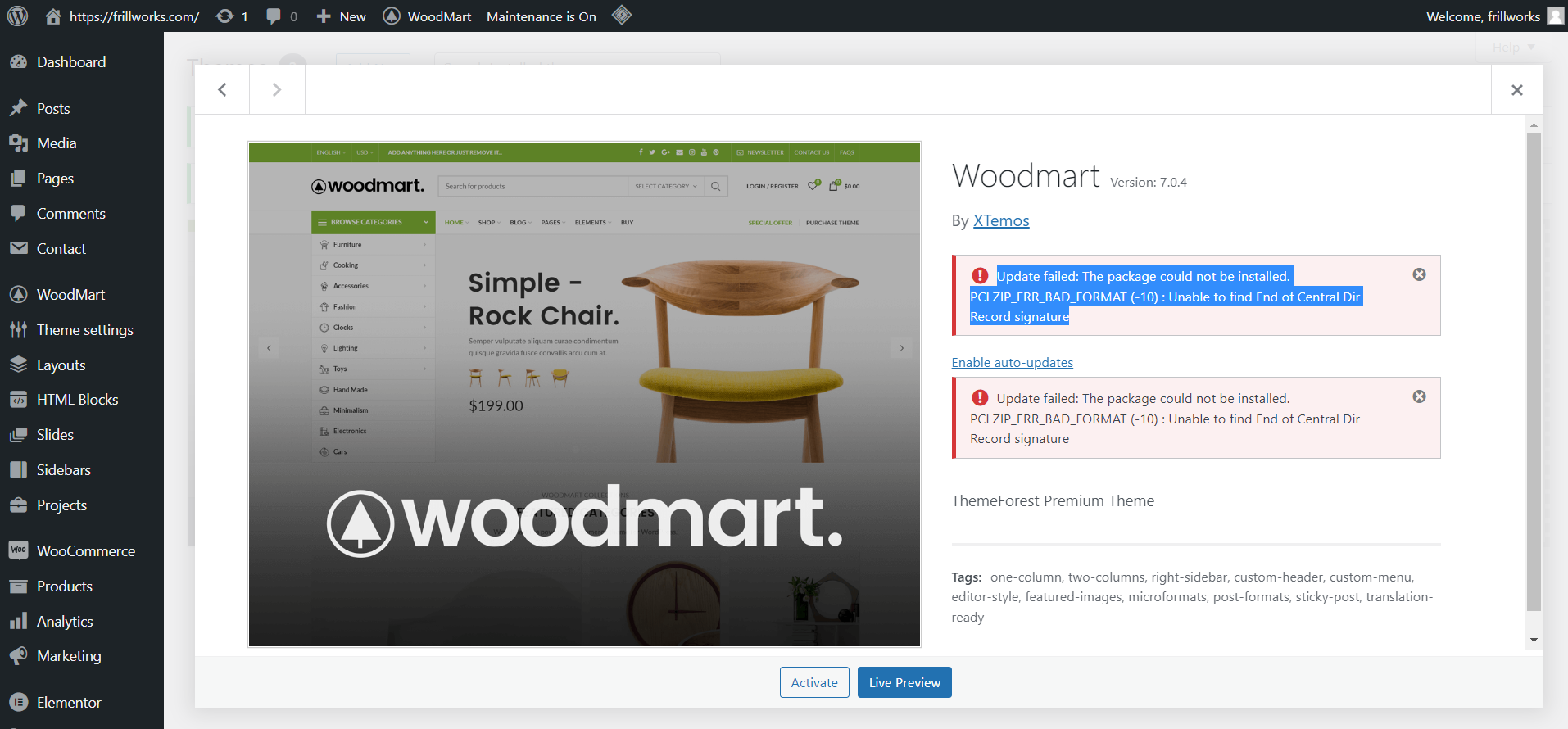Image resolution: width=1568 pixels, height=729 pixels.
Task: Expand the Help dropdown tab
Action: pyautogui.click(x=1512, y=48)
